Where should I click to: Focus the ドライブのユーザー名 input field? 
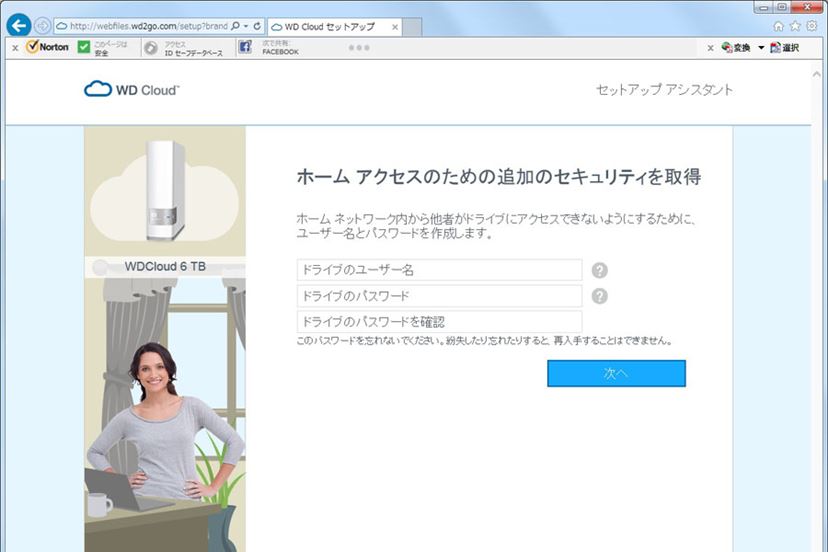439,270
